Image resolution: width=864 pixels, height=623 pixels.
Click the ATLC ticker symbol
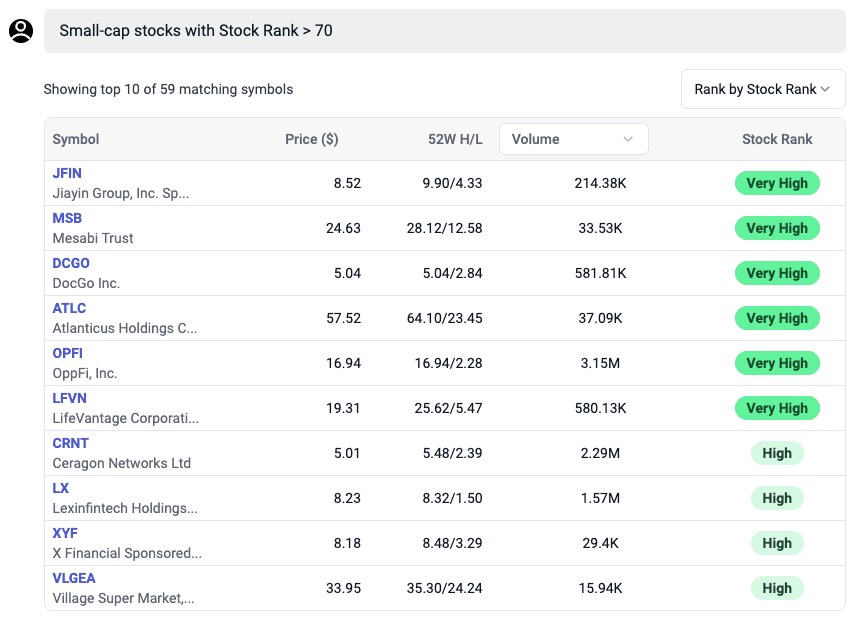69,308
